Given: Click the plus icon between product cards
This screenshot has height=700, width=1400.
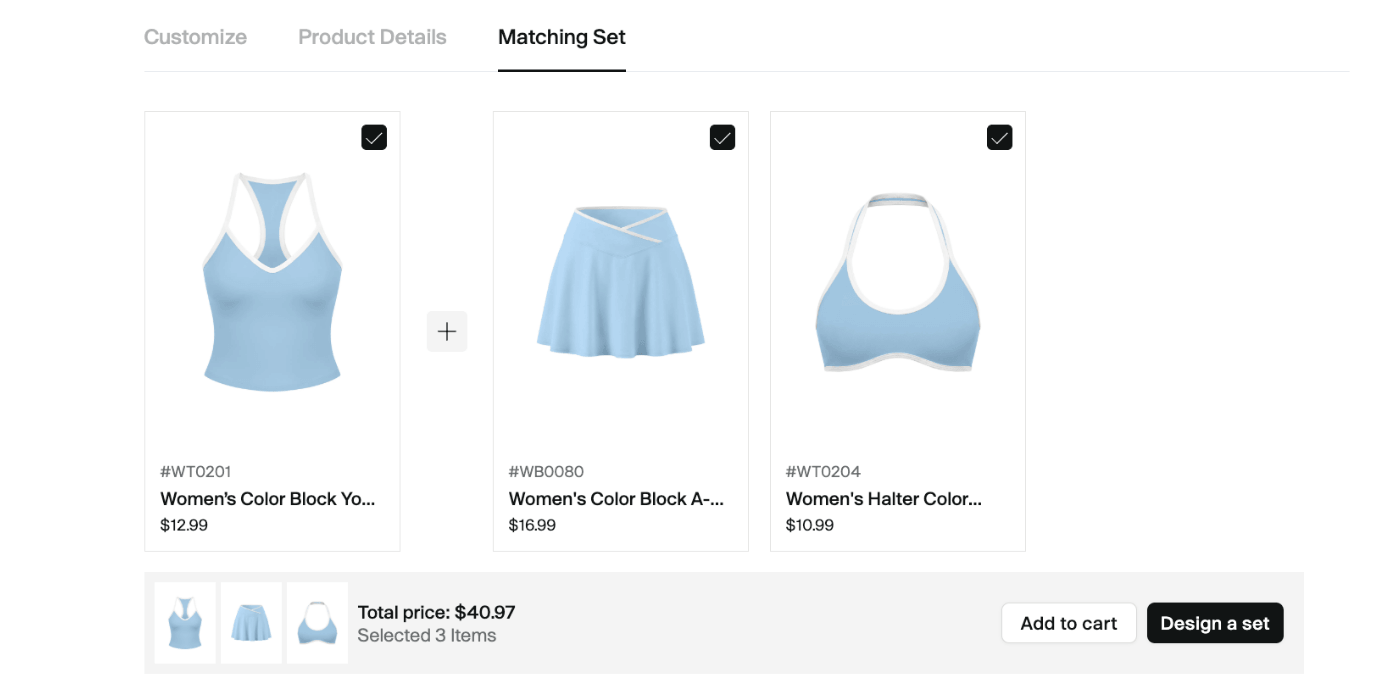Looking at the screenshot, I should tap(447, 331).
